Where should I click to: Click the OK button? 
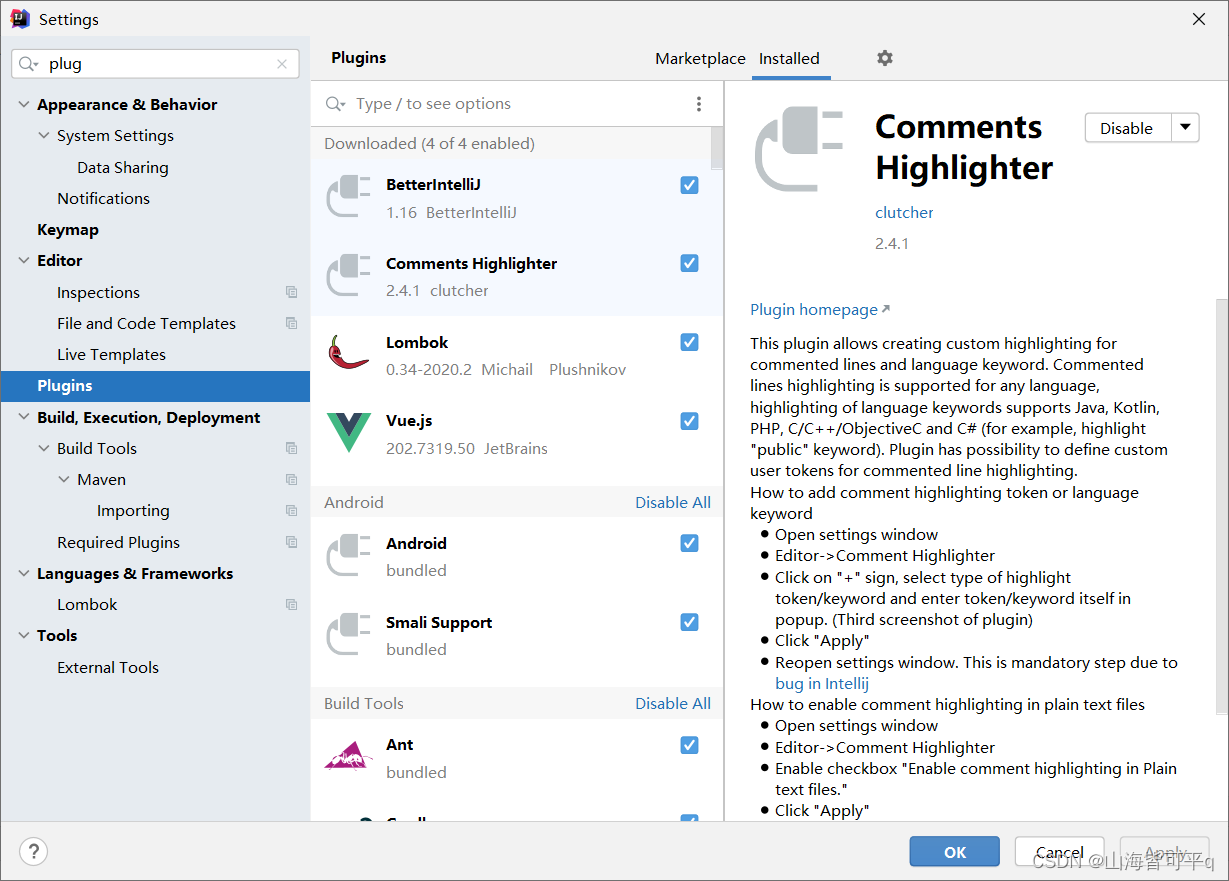[x=954, y=852]
